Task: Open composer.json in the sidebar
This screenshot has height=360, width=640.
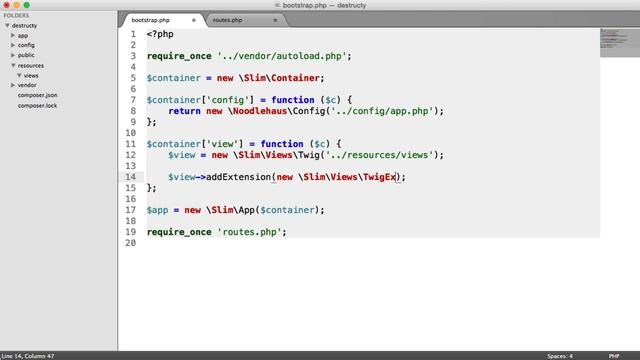Action: [x=38, y=95]
